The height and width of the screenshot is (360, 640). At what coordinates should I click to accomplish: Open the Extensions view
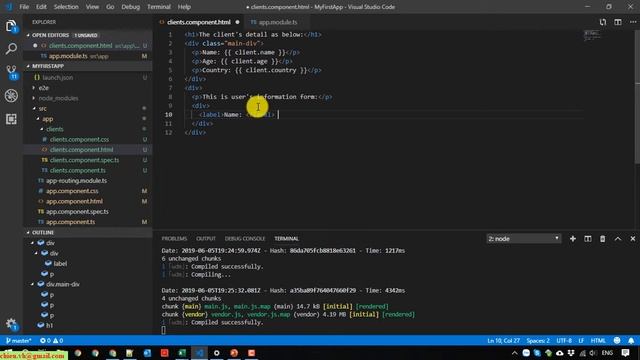11,119
